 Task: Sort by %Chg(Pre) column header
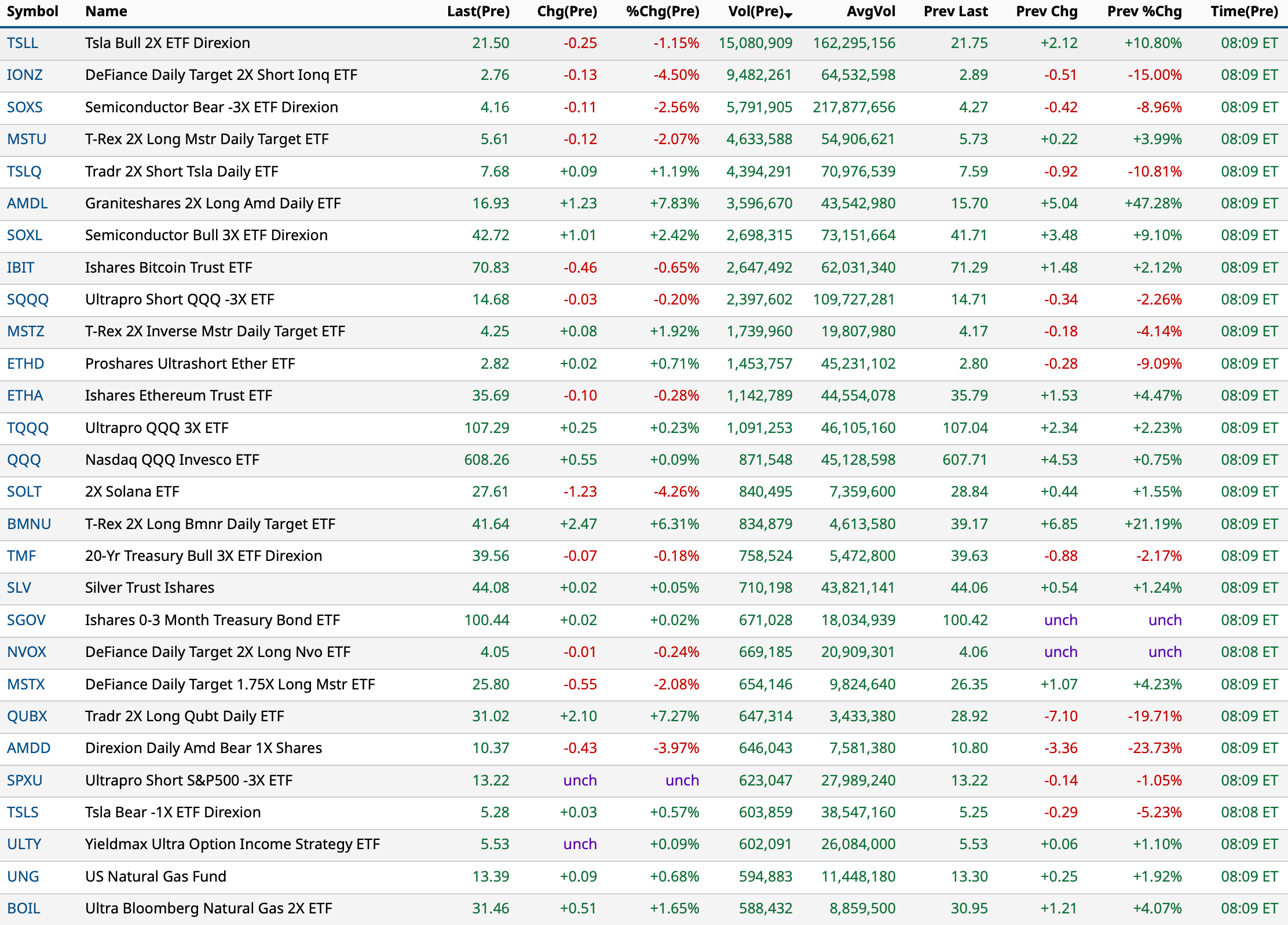click(662, 12)
